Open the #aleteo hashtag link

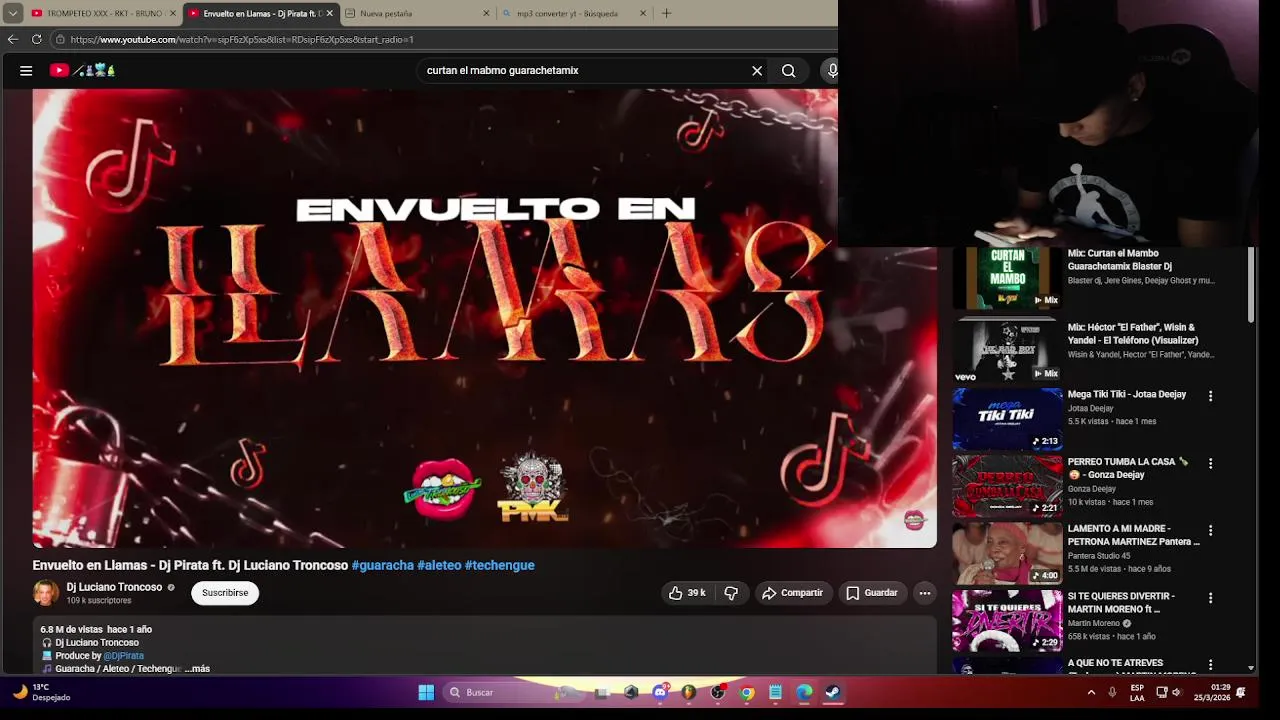(x=439, y=565)
